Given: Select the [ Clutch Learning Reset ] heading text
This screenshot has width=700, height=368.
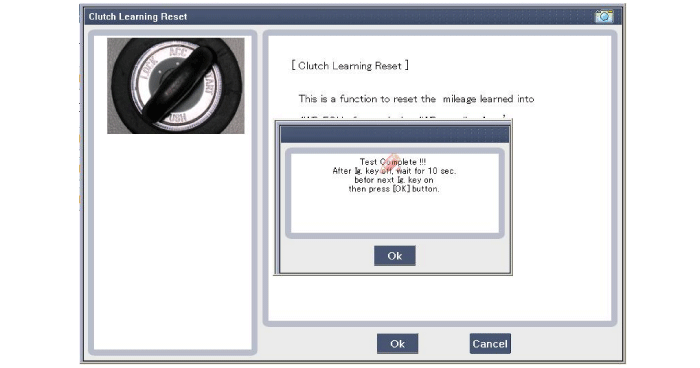Looking at the screenshot, I should (x=350, y=66).
